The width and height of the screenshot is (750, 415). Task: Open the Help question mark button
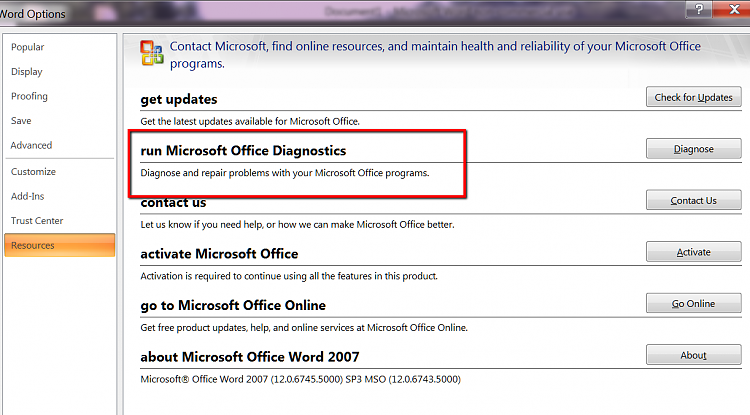pyautogui.click(x=699, y=9)
